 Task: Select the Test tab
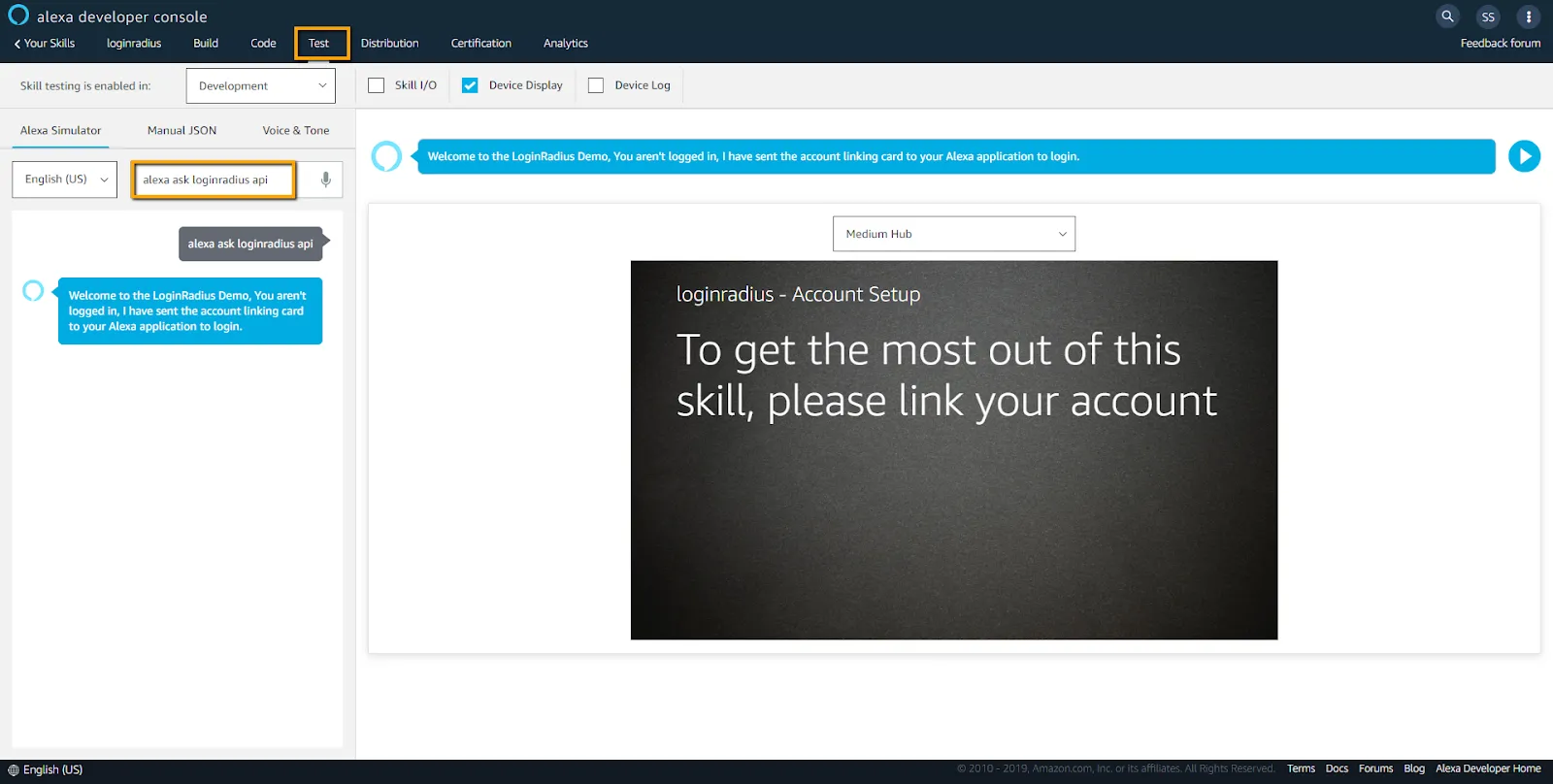[319, 43]
